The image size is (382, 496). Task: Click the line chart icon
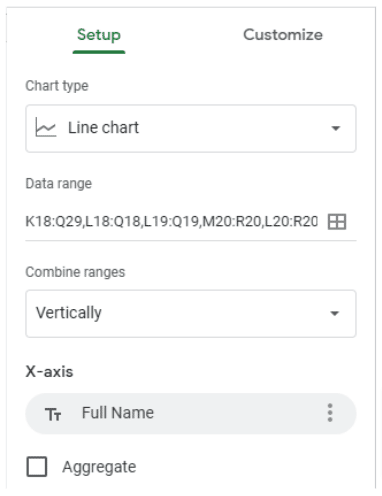click(46, 127)
